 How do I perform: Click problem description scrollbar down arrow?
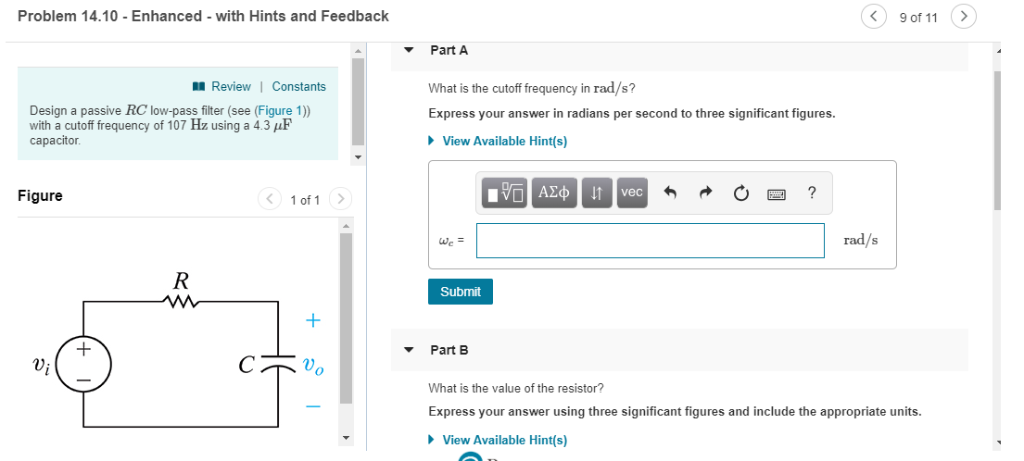(358, 156)
